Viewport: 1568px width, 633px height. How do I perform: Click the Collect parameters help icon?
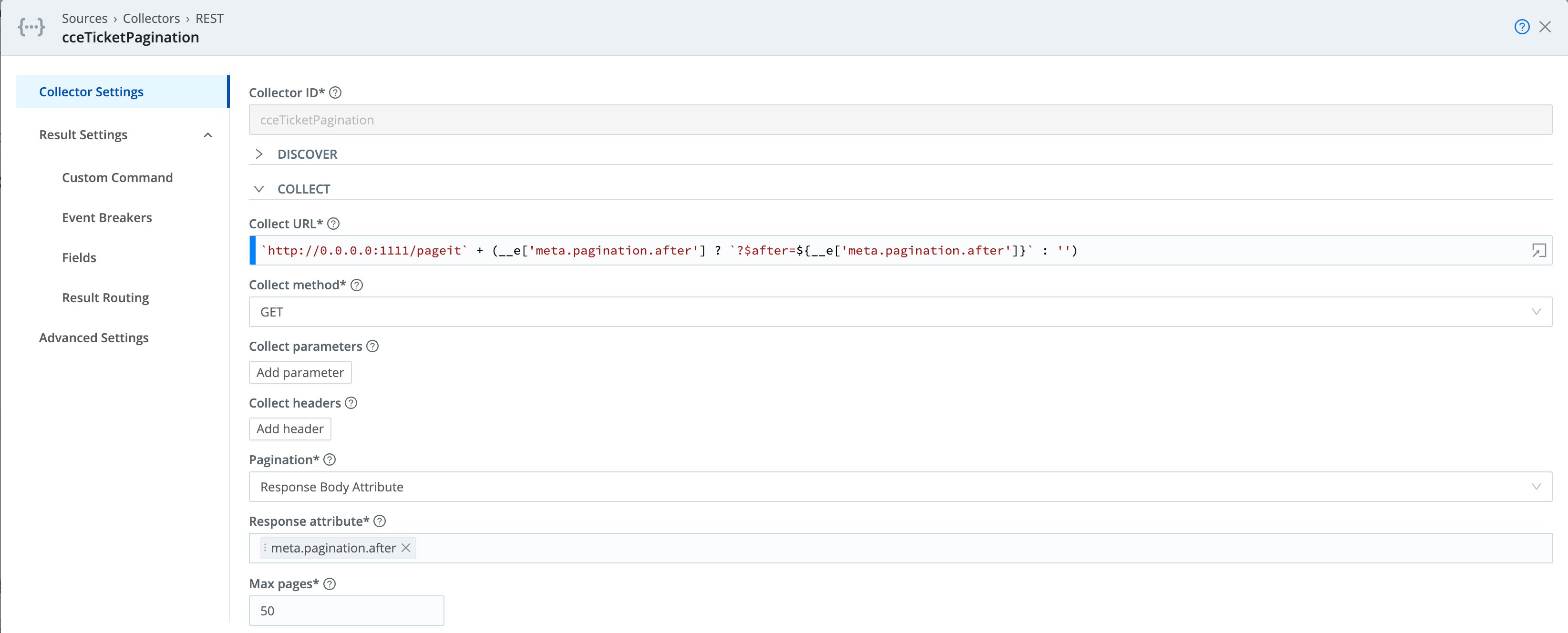(372, 347)
